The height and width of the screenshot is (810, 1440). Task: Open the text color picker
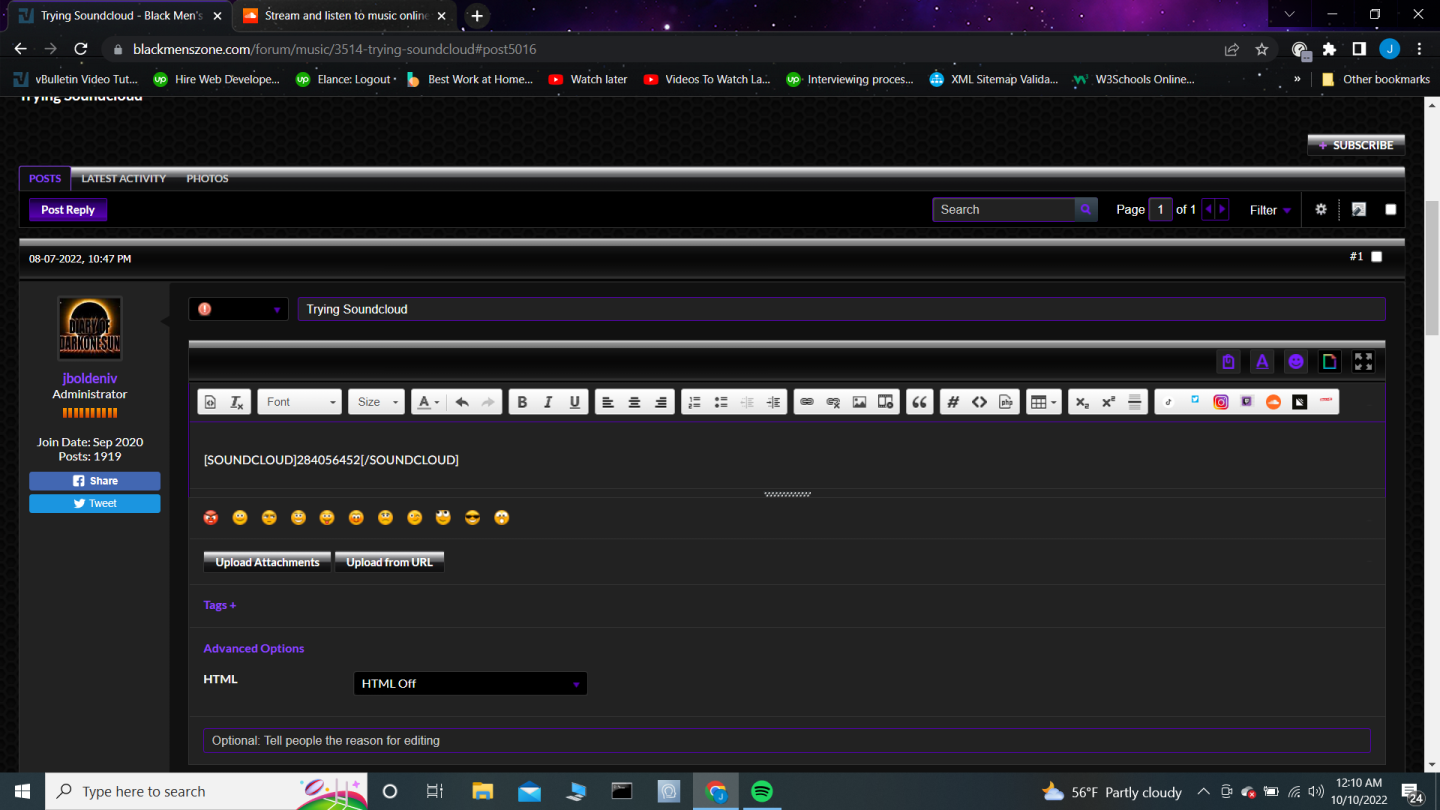click(x=428, y=402)
